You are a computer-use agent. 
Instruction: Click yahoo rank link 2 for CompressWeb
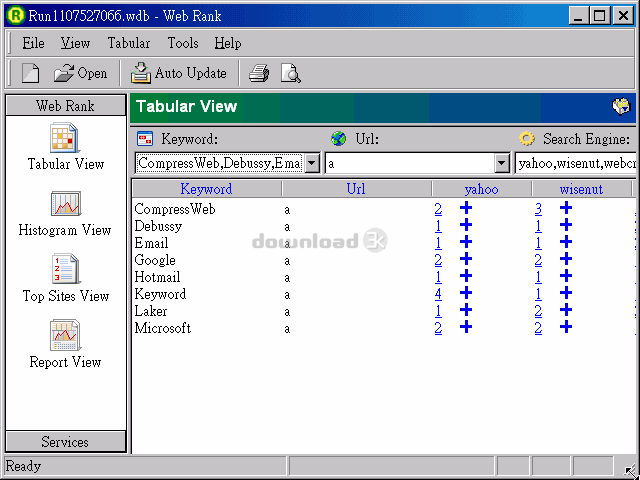[438, 209]
